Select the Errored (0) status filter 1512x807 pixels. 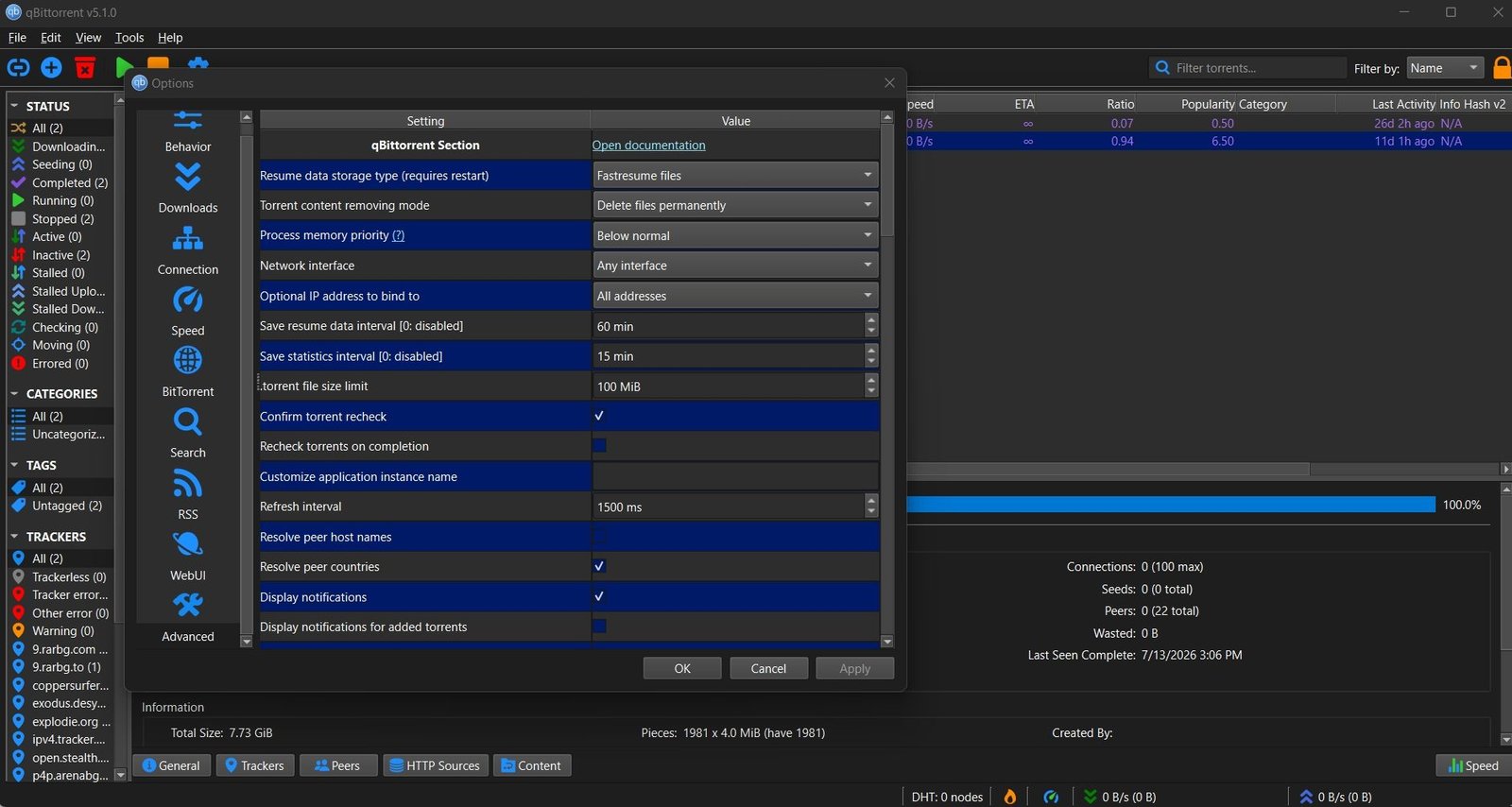tap(61, 364)
